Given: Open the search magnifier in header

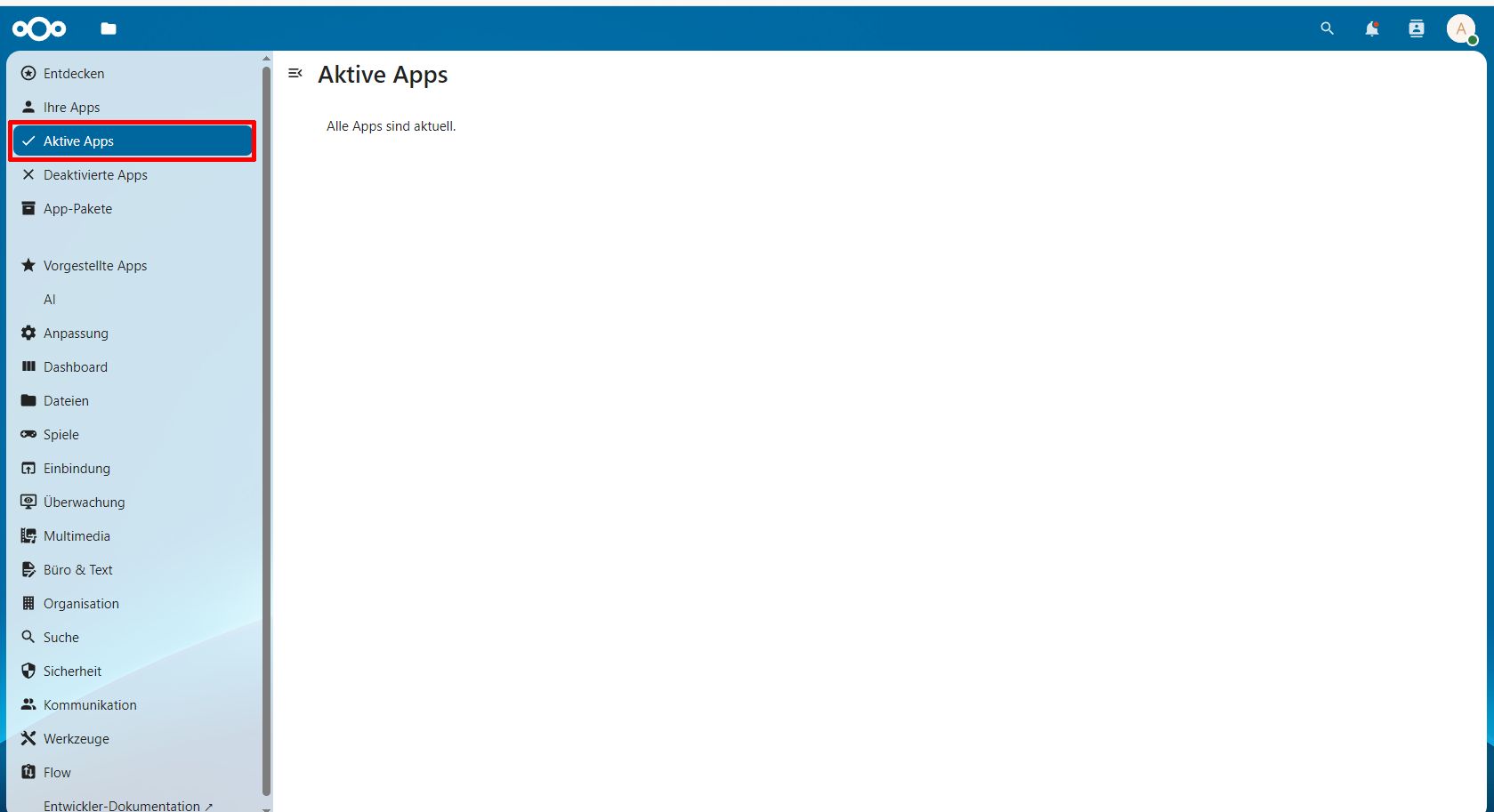Looking at the screenshot, I should point(1327,29).
